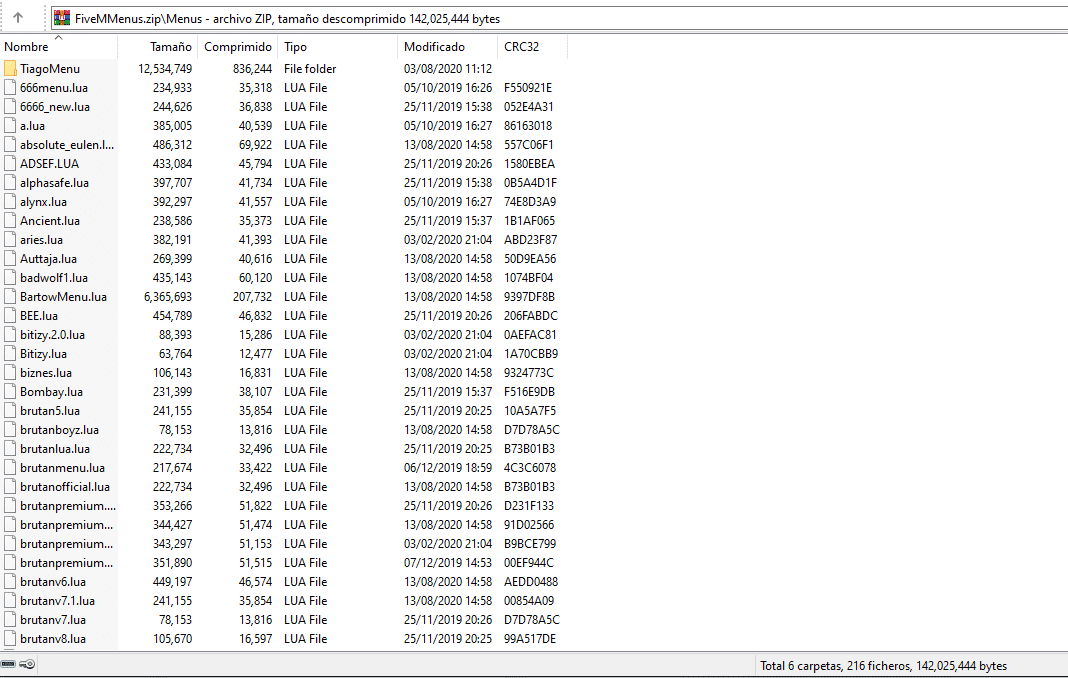Click file icon of BEE.lua
Image resolution: width=1068 pixels, height=678 pixels.
pyautogui.click(x=10, y=316)
